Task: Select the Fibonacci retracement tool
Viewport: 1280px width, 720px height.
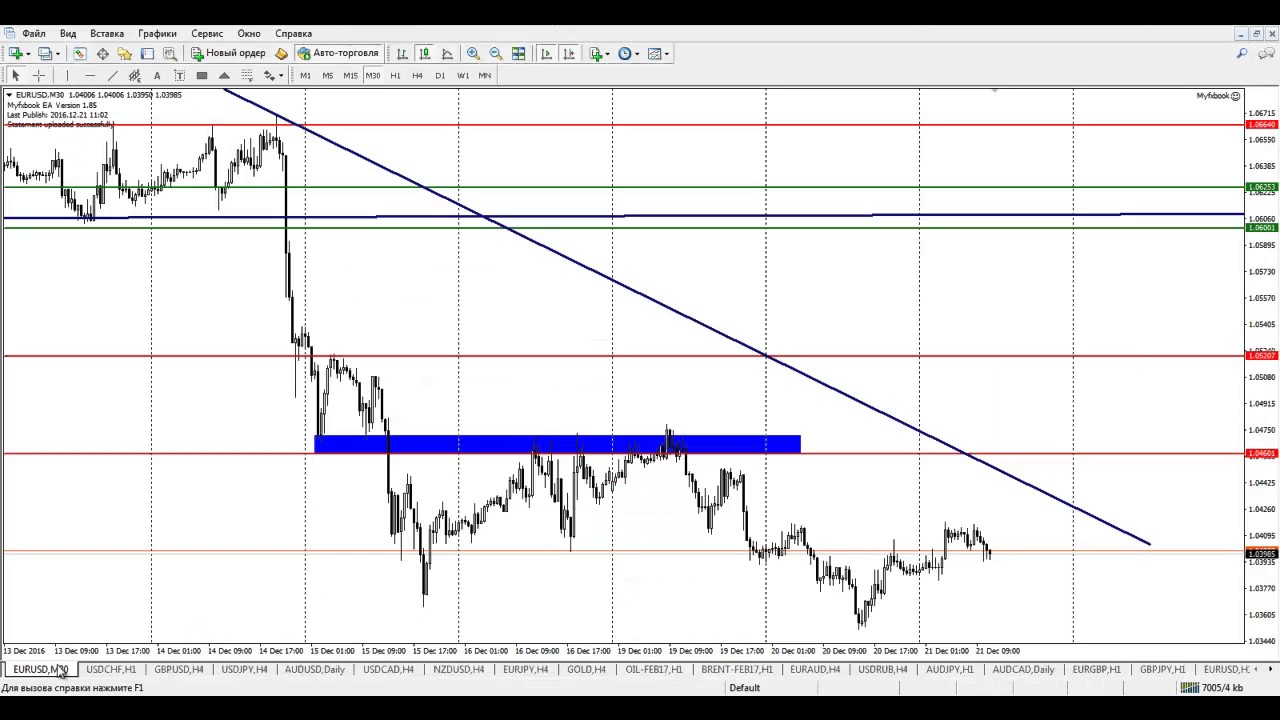Action: 246,75
